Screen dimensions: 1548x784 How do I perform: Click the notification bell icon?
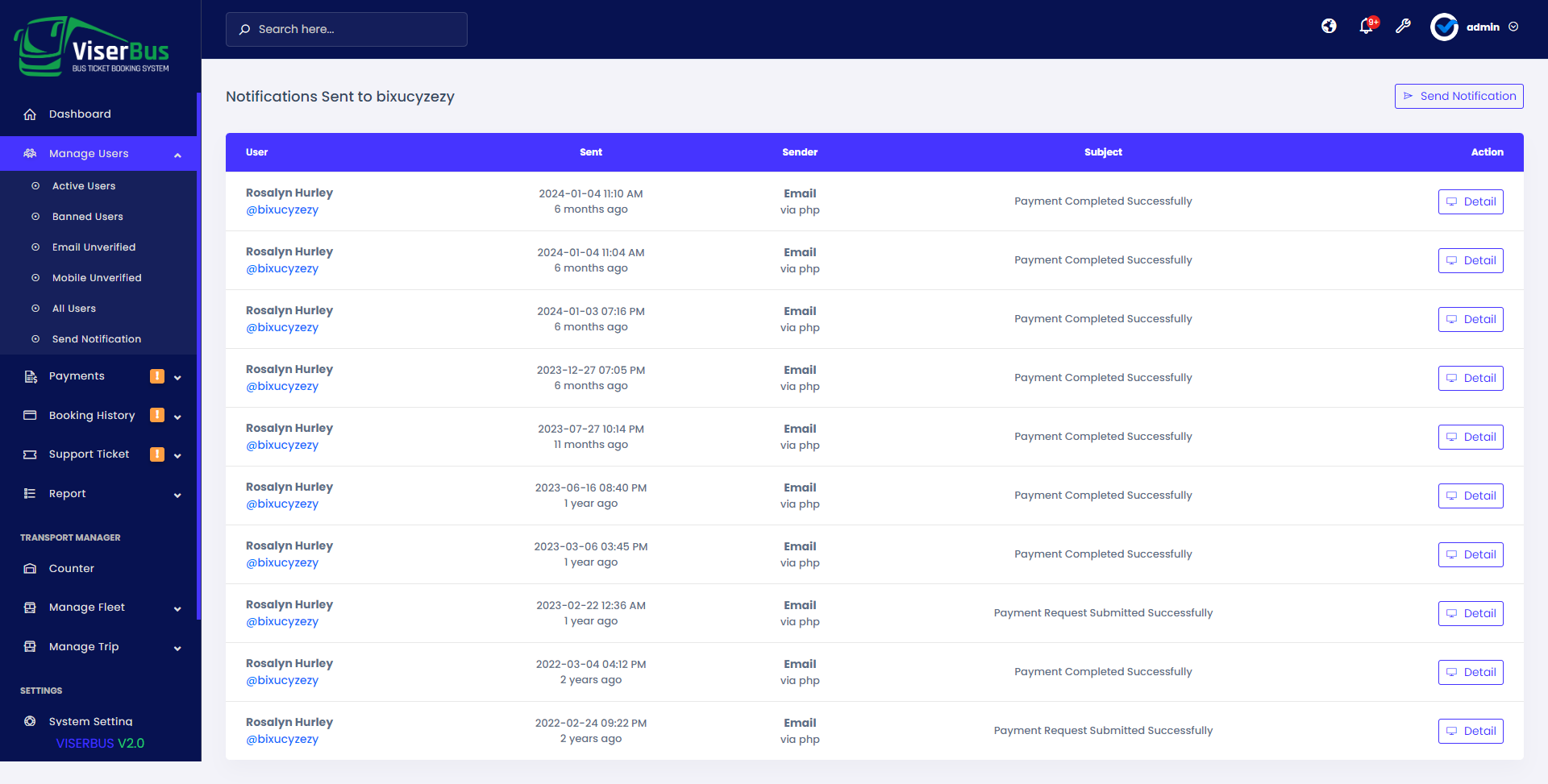pos(1366,27)
